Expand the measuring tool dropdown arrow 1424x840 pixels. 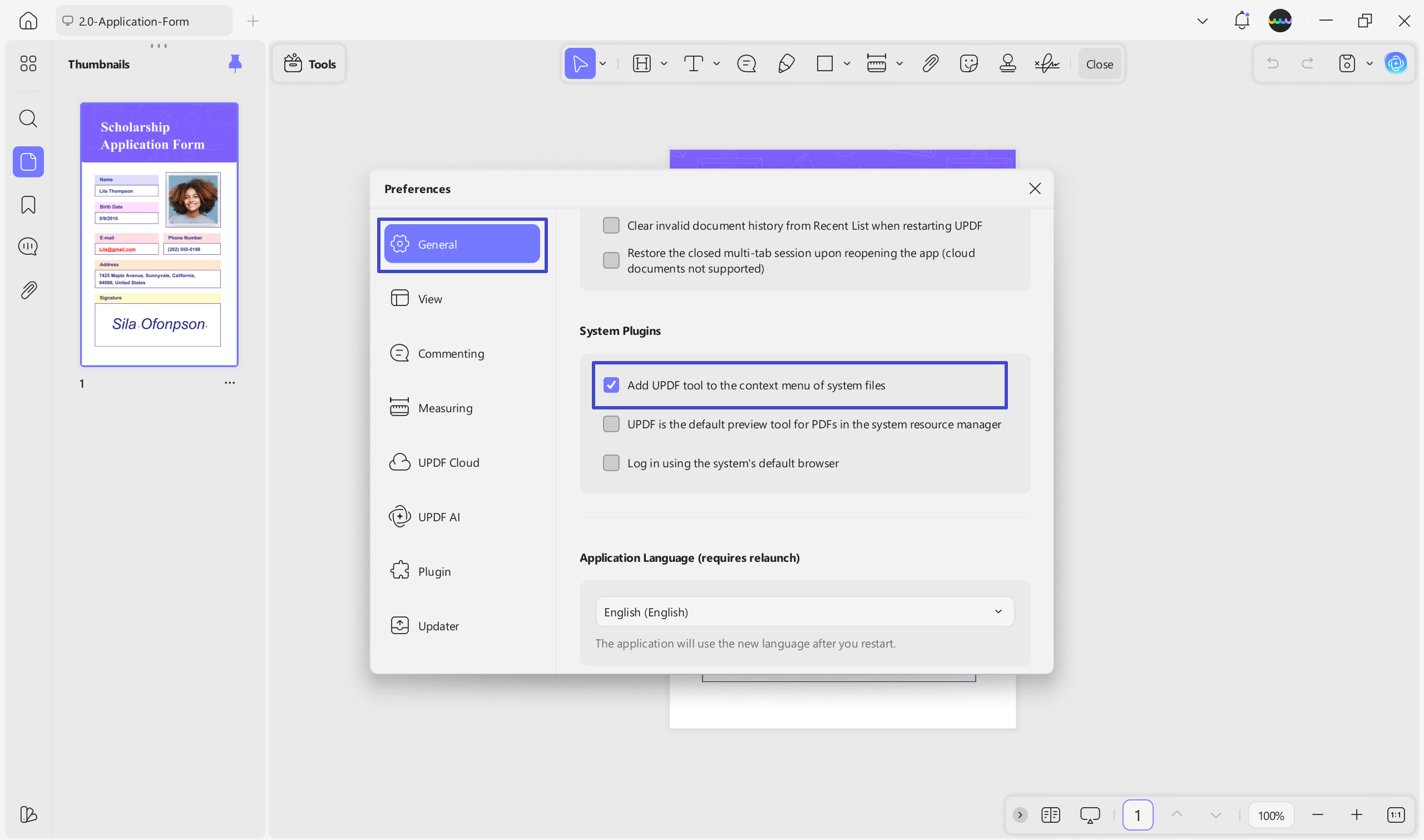tap(899, 63)
